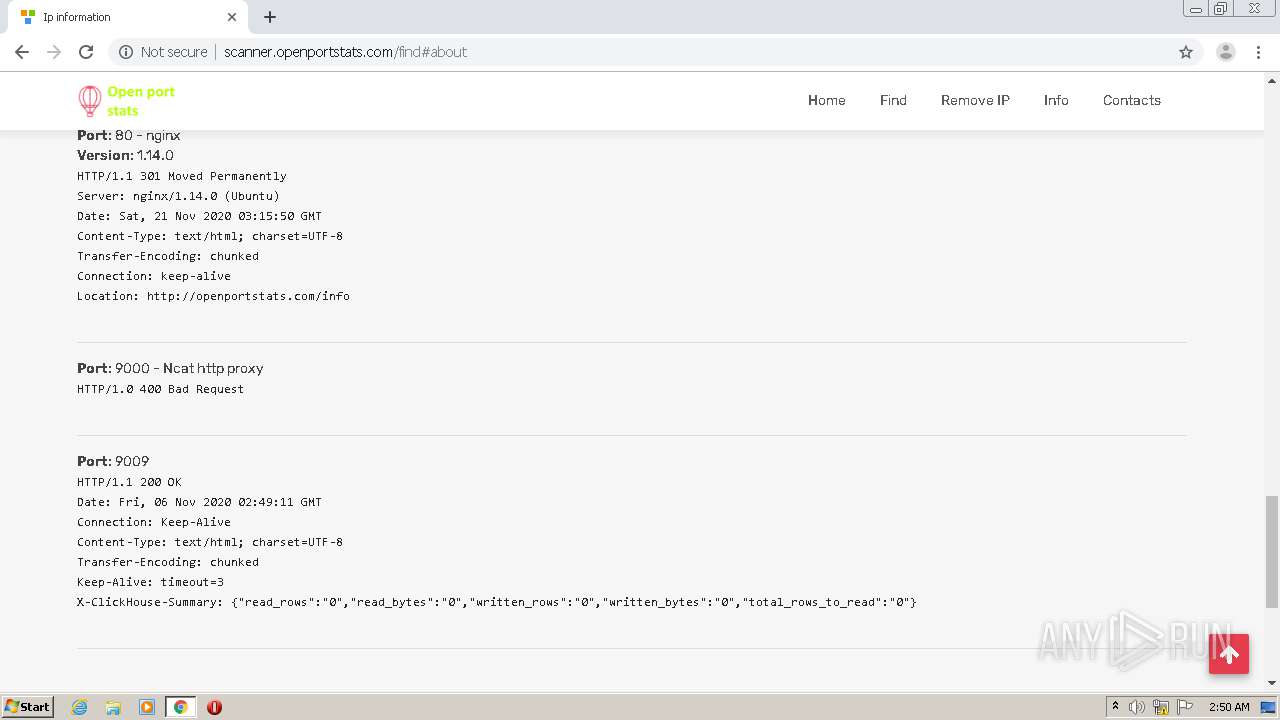The image size is (1280, 720).
Task: Click the HTTP/1.1 200 OK line
Action: coord(129,482)
